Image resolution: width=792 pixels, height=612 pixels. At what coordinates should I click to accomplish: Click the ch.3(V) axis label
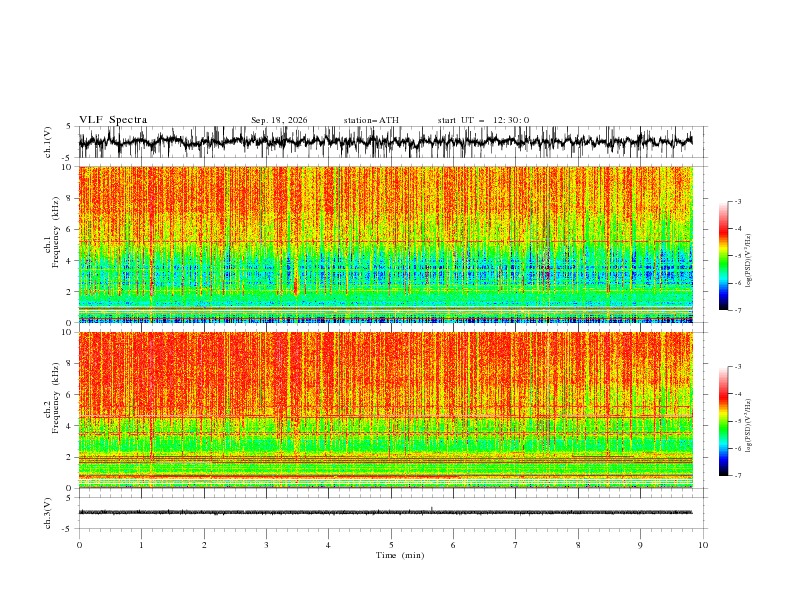48,513
